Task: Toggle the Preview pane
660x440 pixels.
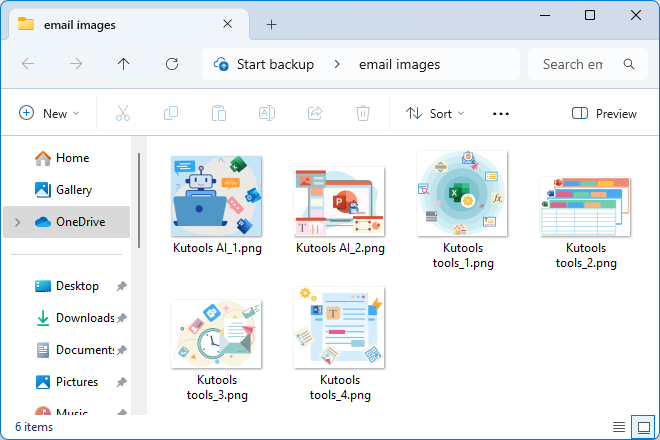Action: tap(604, 114)
